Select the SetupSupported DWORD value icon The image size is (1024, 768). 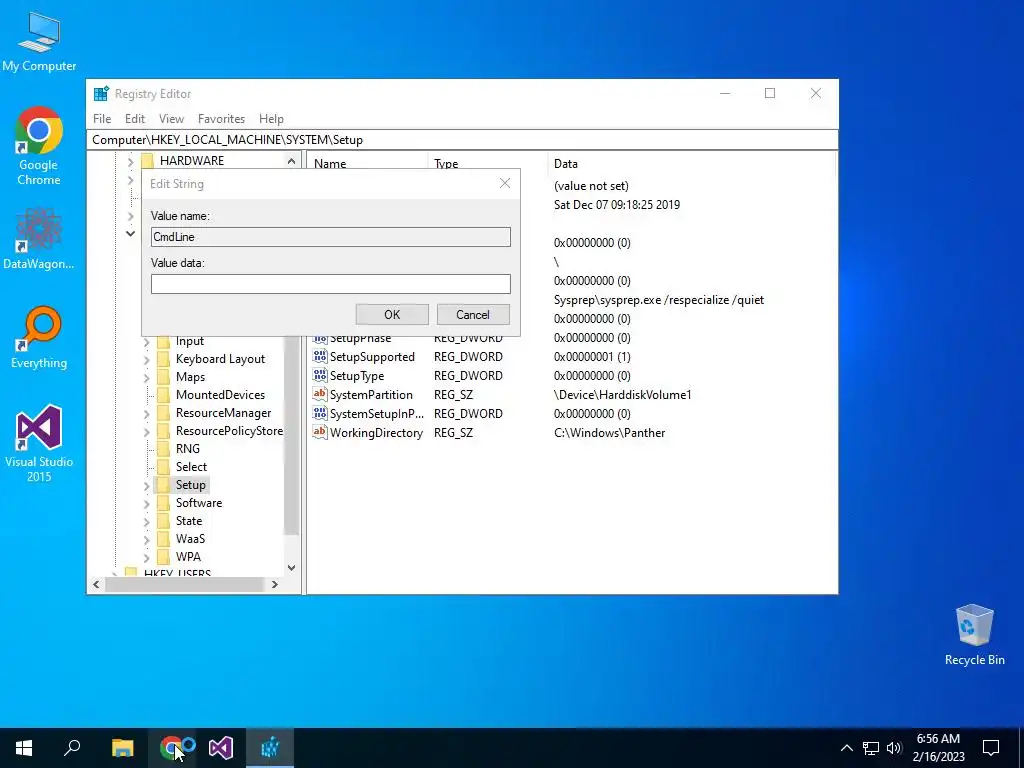coord(319,357)
